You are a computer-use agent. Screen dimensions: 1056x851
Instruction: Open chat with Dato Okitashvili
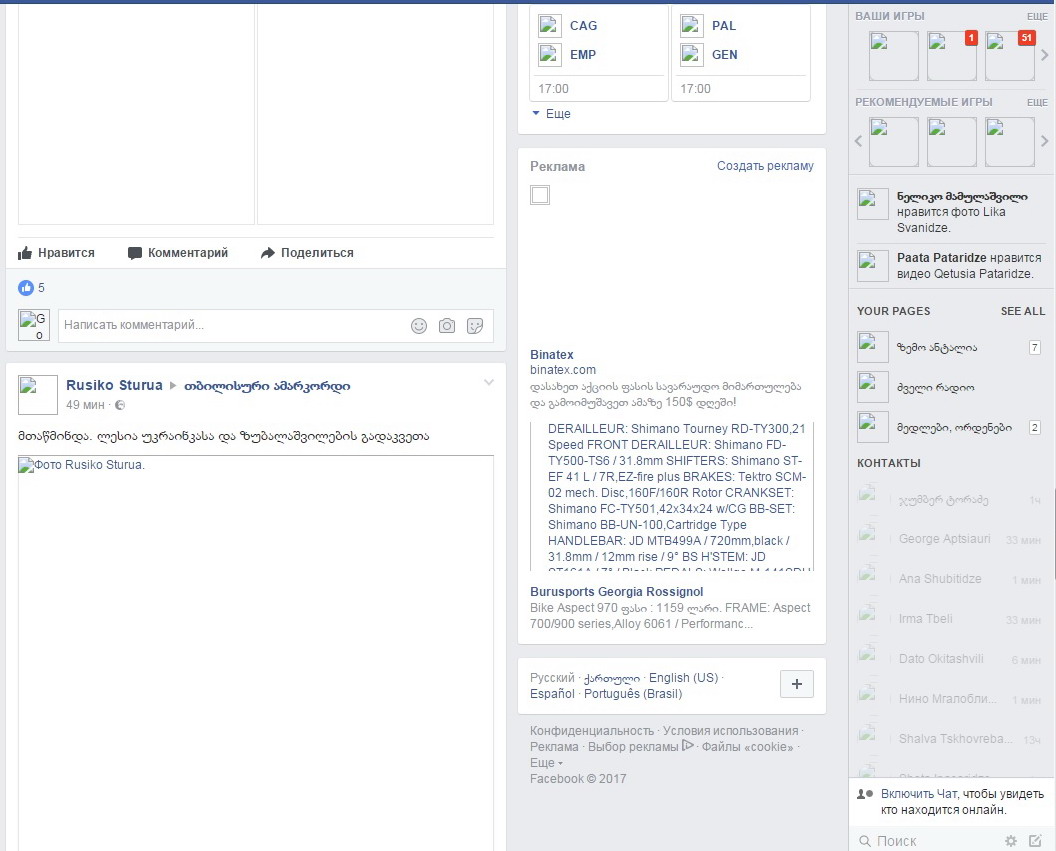click(x=950, y=658)
